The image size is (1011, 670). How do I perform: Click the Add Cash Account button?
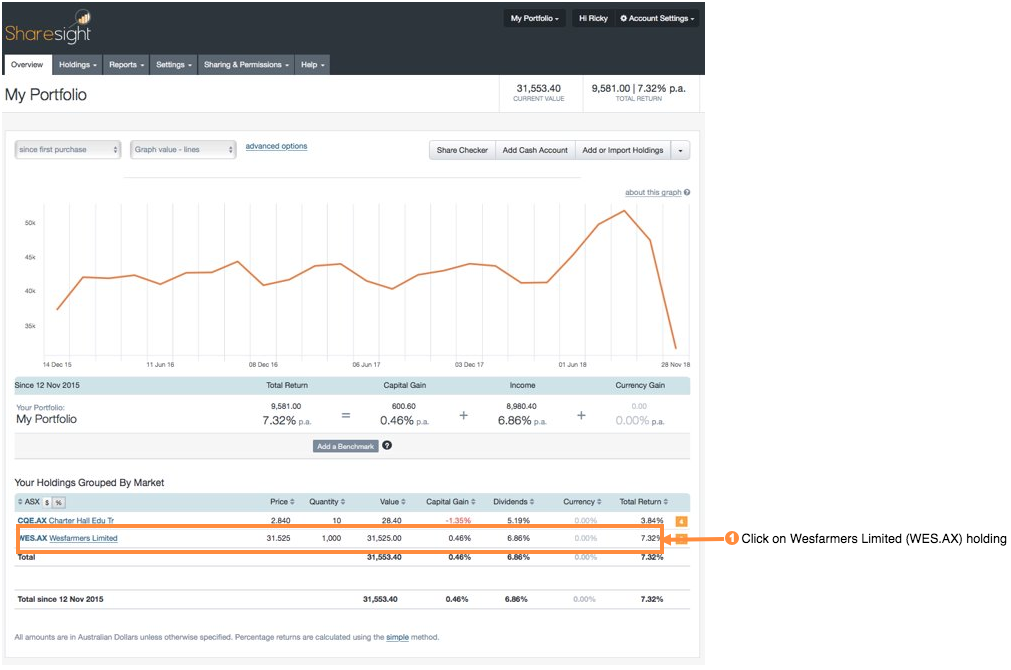[535, 150]
